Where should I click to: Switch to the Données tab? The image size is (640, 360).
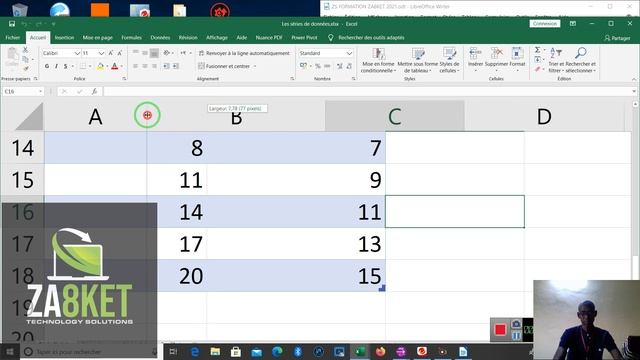160,38
